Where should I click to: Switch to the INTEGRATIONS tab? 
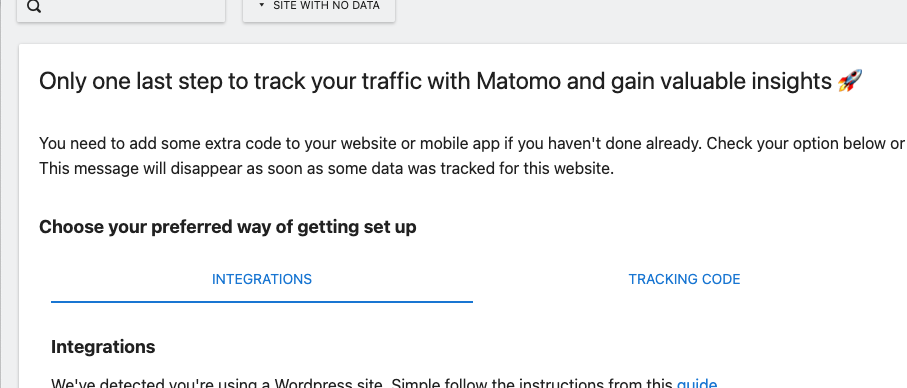[261, 279]
